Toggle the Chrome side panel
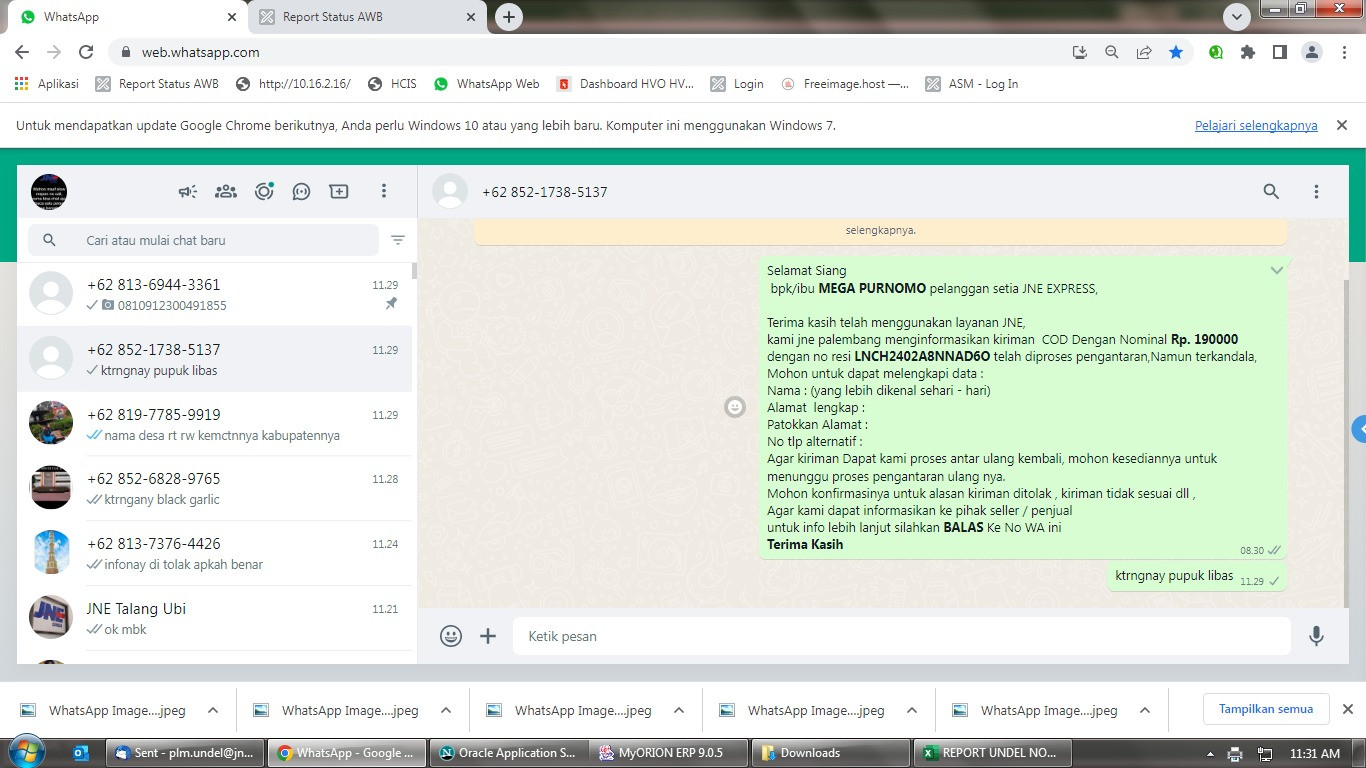The height and width of the screenshot is (768, 1366). click(1279, 52)
